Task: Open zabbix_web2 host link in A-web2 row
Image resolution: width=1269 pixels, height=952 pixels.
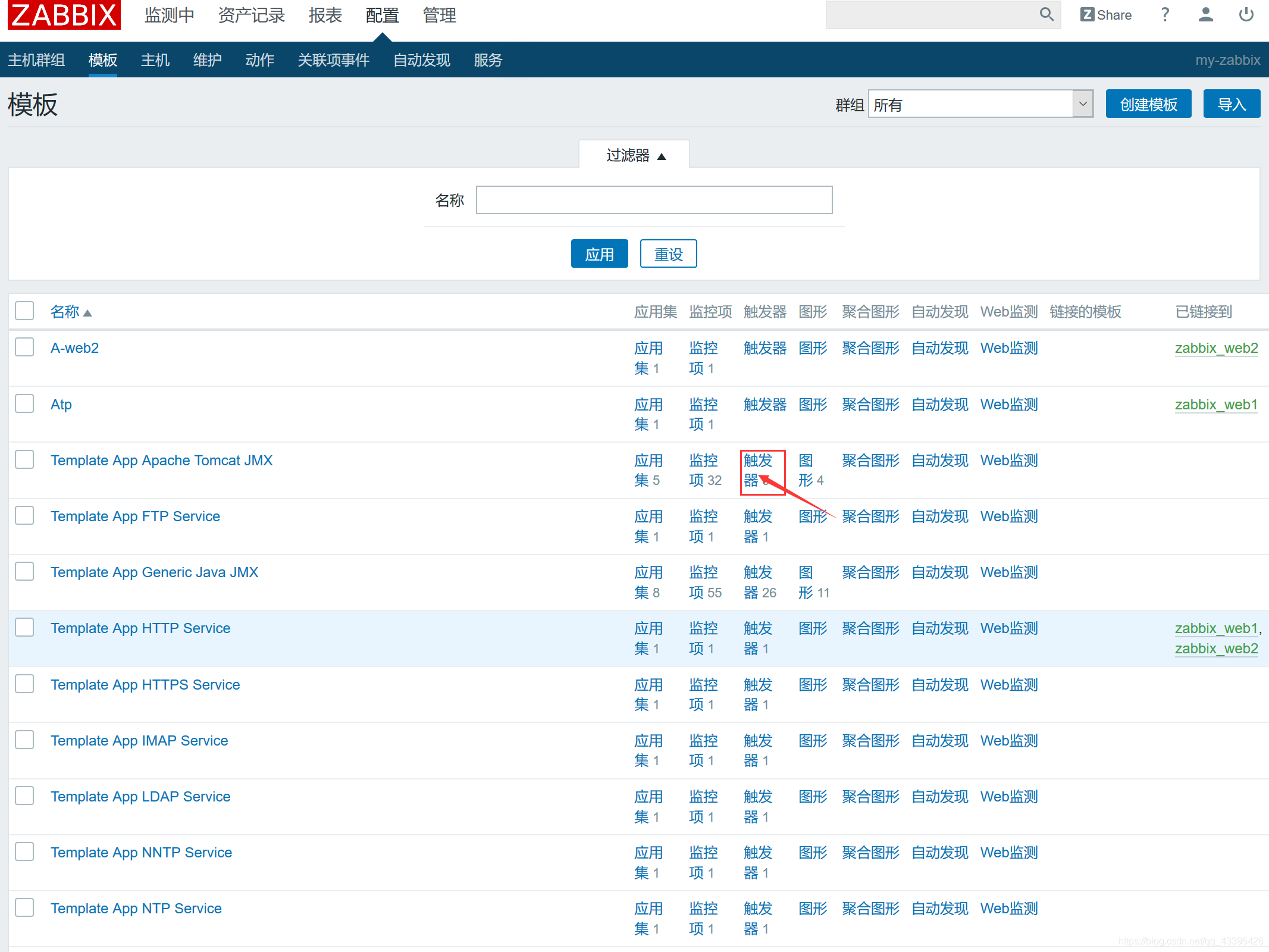Action: coord(1217,348)
